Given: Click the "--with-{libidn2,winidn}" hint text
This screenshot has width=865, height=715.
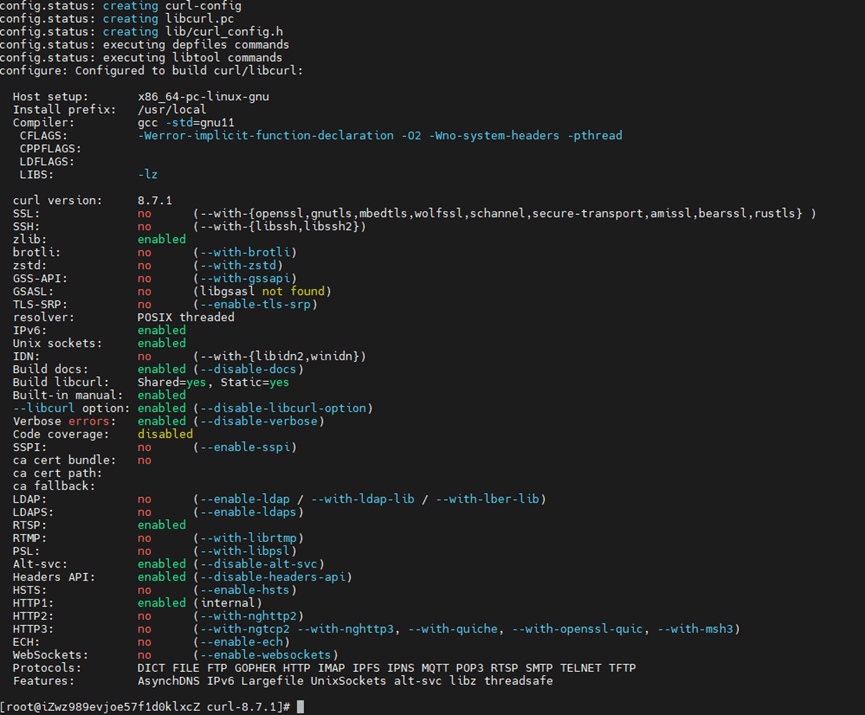Looking at the screenshot, I should pyautogui.click(x=279, y=356).
